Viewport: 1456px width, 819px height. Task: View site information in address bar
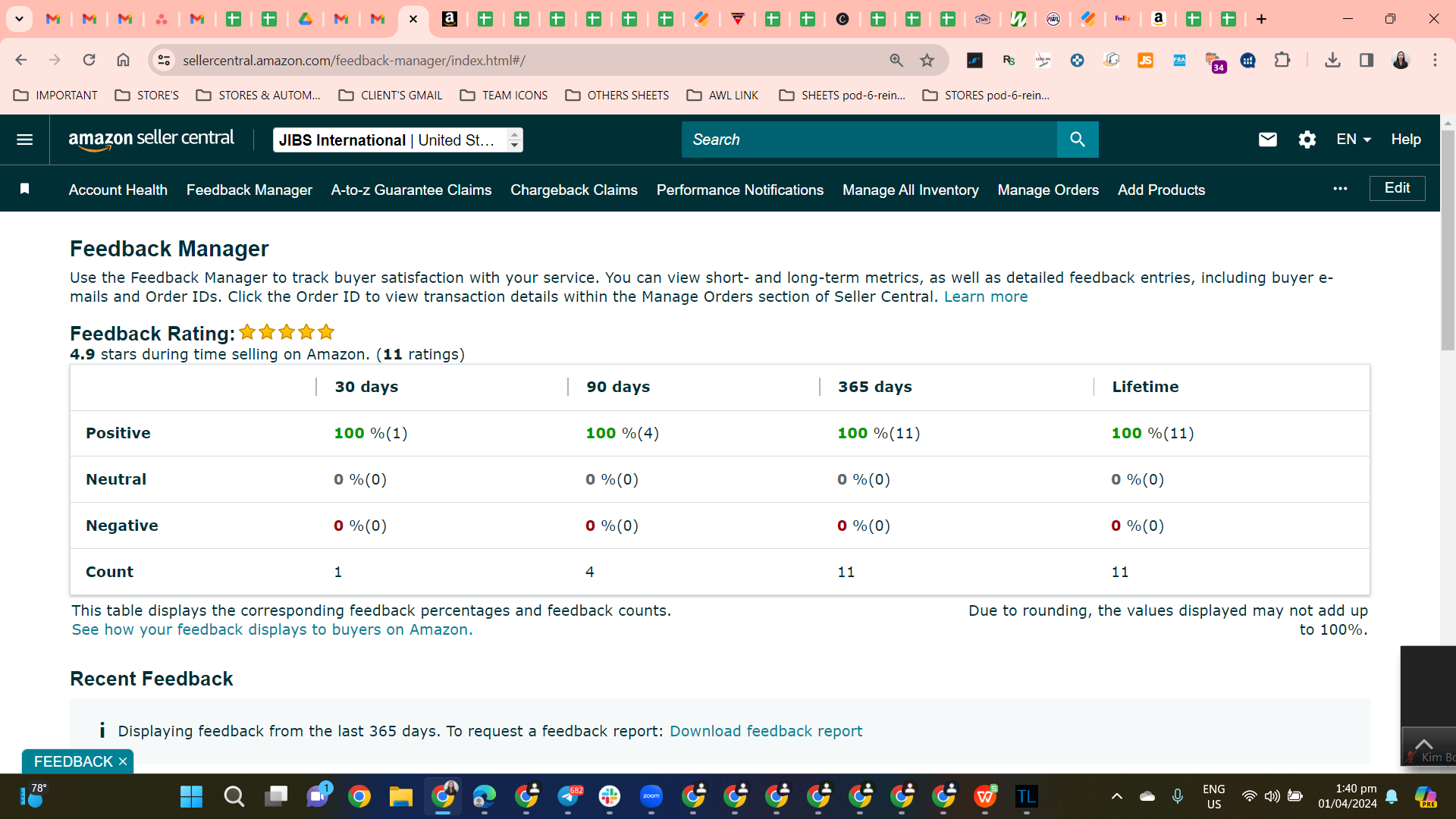pyautogui.click(x=164, y=60)
